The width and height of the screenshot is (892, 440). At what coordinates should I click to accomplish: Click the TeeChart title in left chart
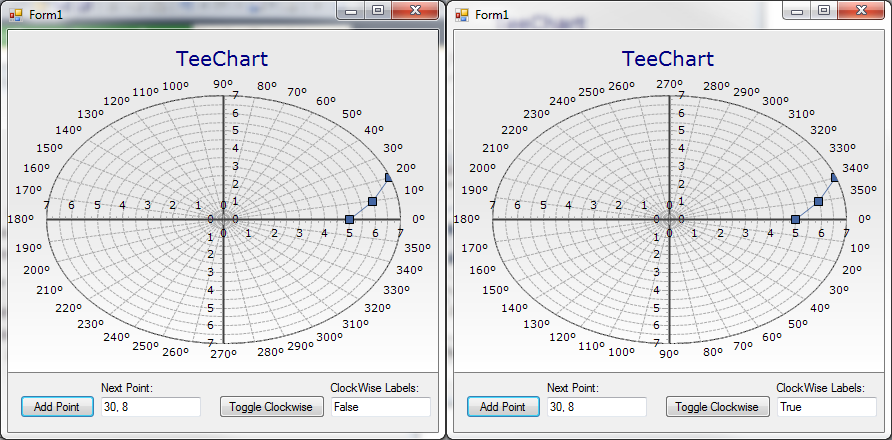tap(222, 59)
